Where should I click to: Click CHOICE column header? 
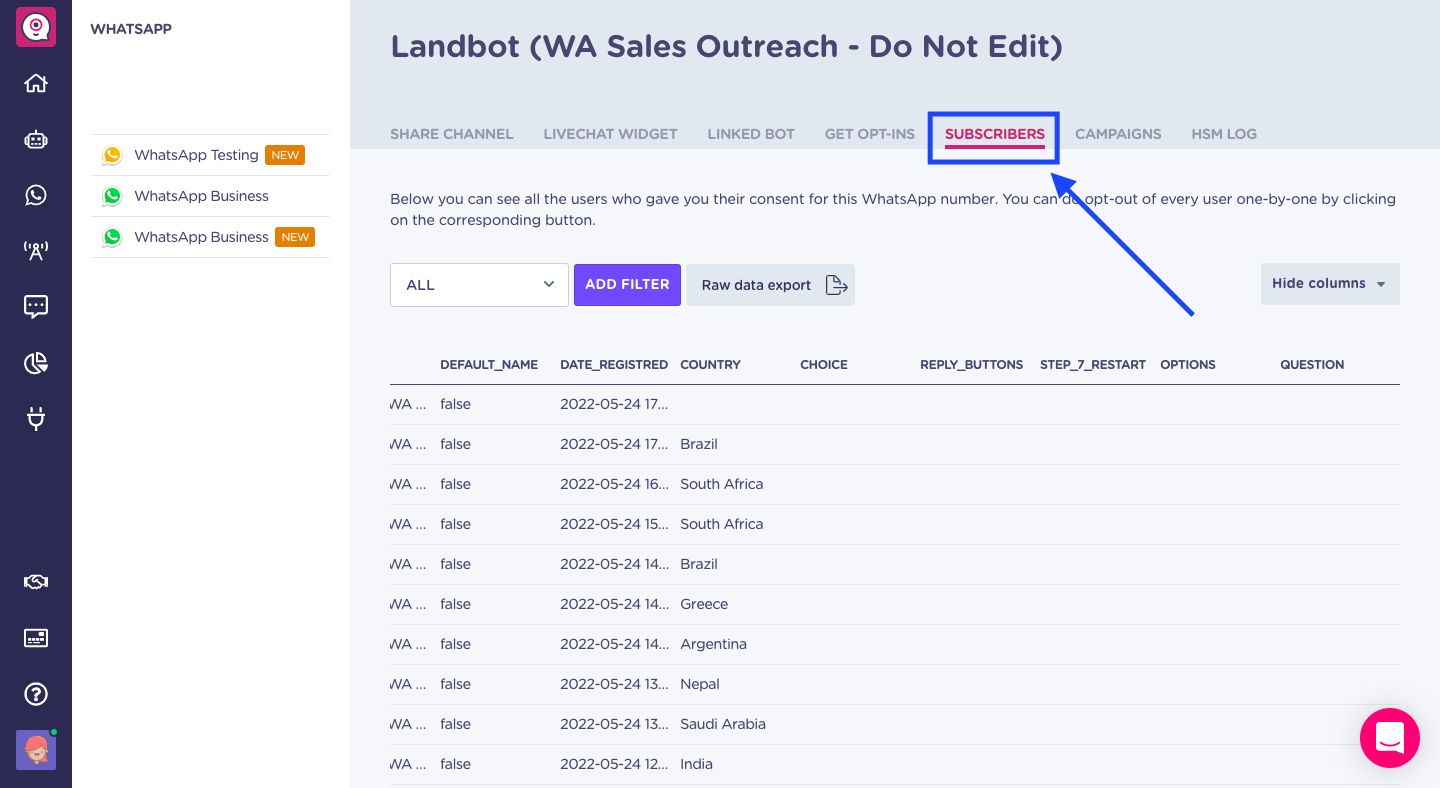pyautogui.click(x=824, y=365)
